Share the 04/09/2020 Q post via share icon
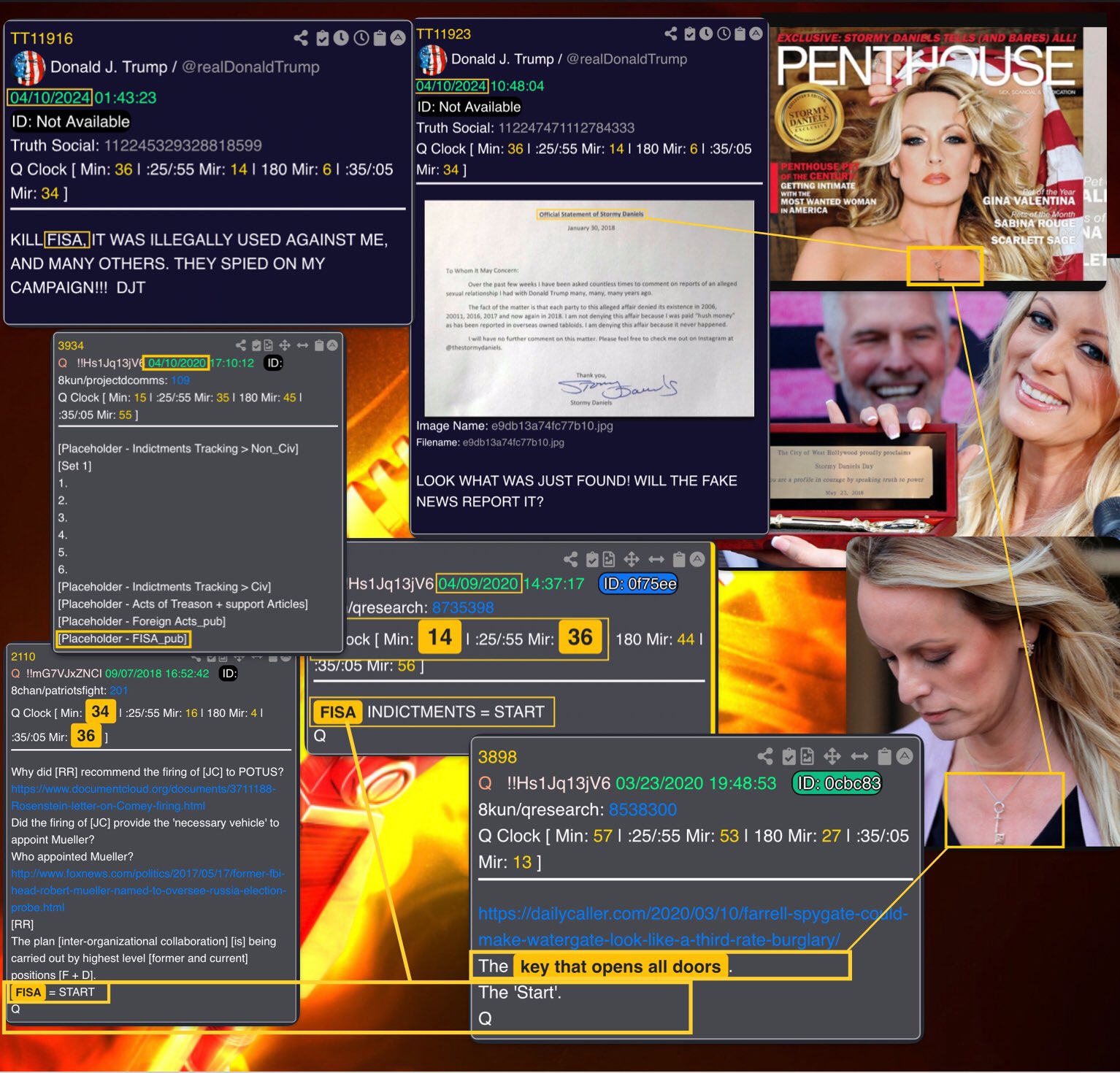 tap(571, 559)
